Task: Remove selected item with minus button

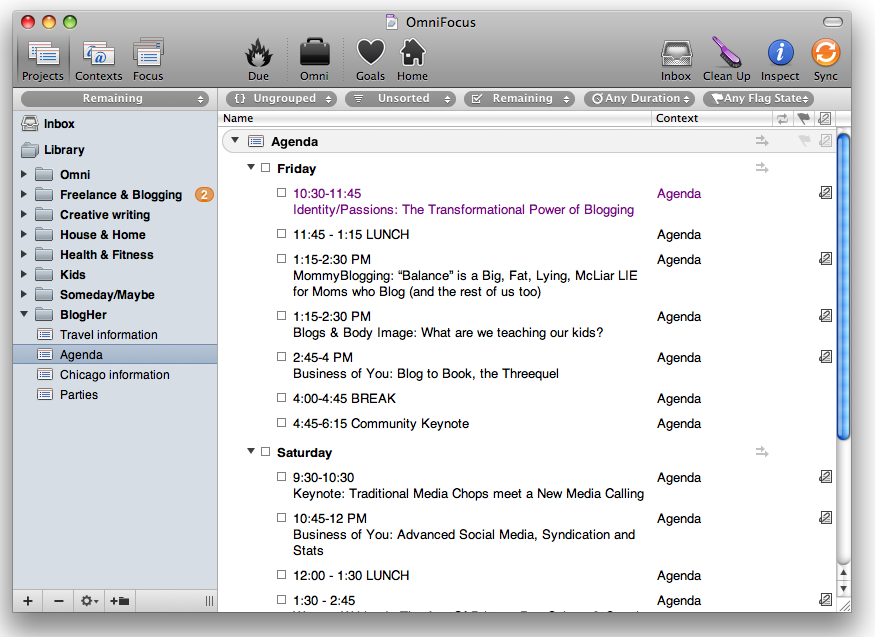Action: [58, 601]
